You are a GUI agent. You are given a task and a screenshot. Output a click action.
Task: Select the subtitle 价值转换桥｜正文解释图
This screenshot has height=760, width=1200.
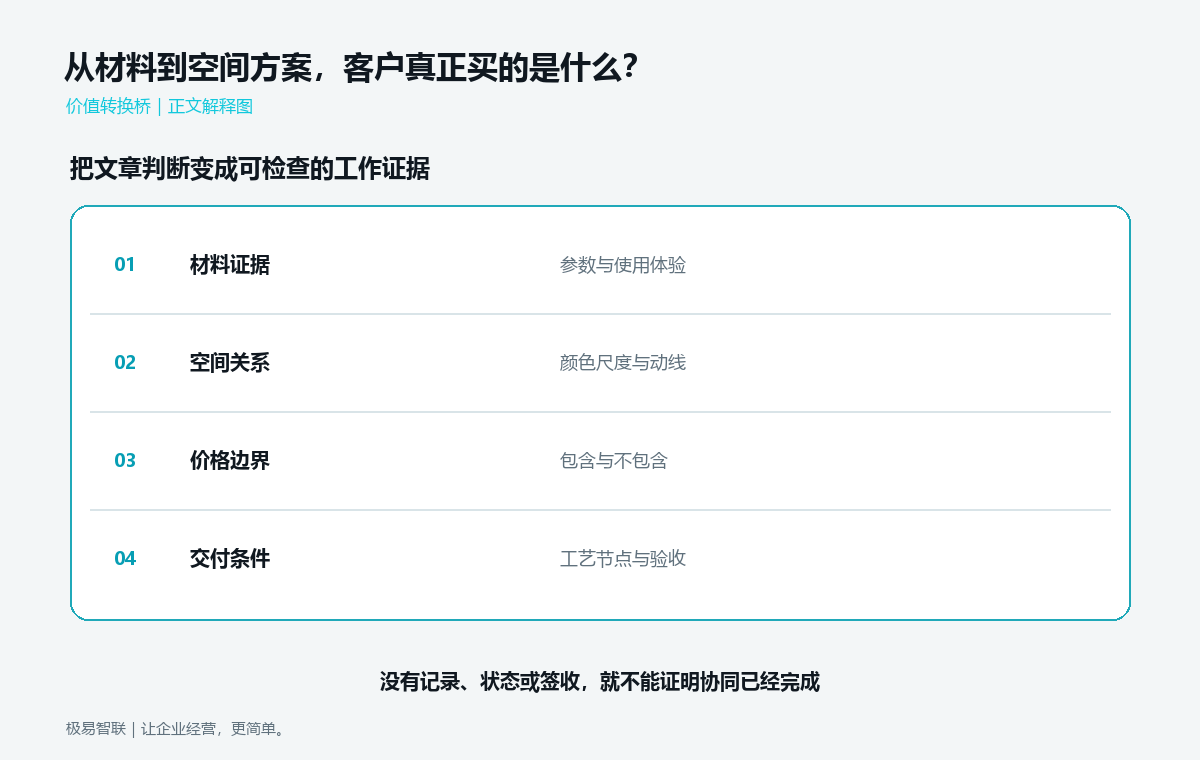point(159,106)
